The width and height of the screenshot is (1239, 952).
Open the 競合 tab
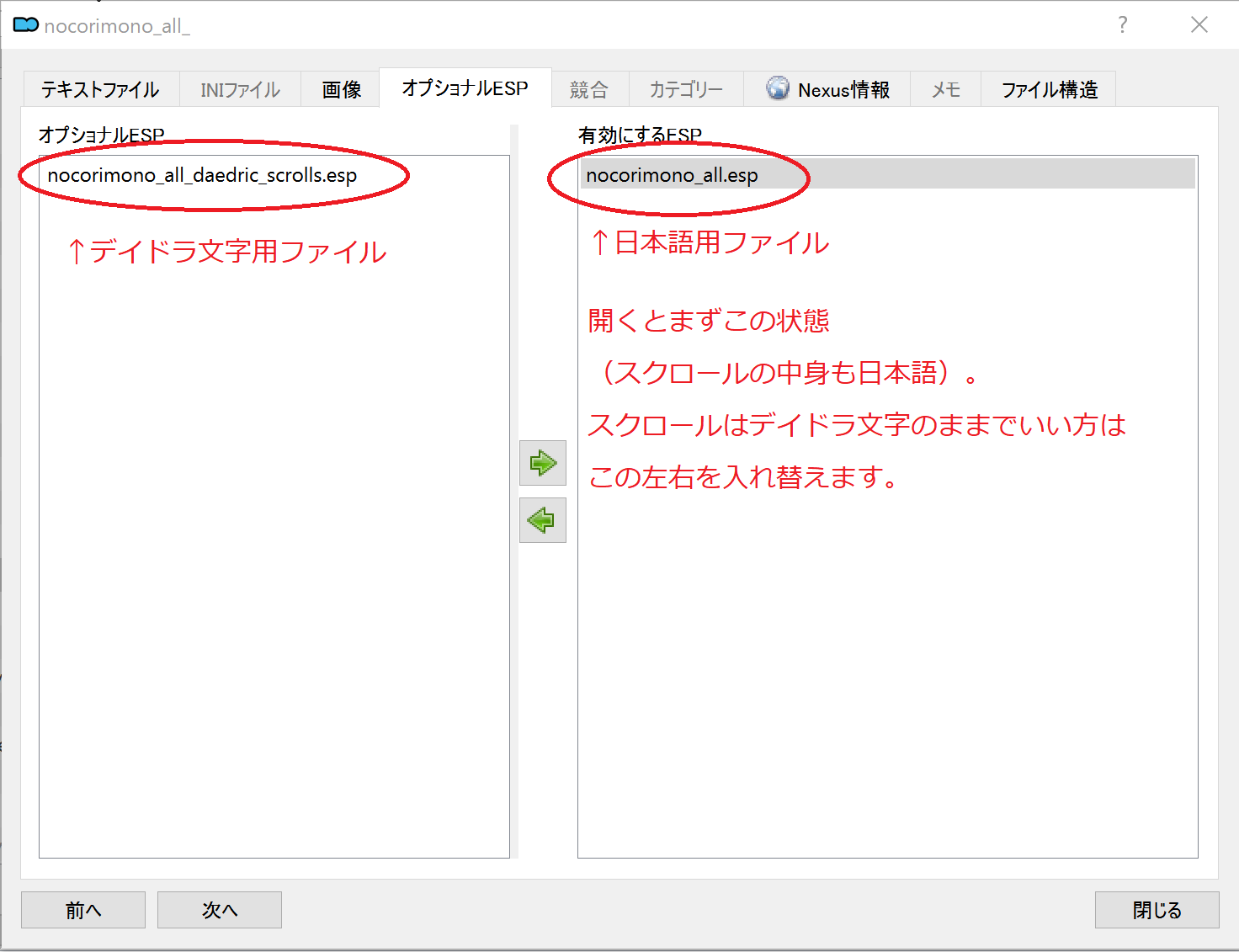pos(588,90)
